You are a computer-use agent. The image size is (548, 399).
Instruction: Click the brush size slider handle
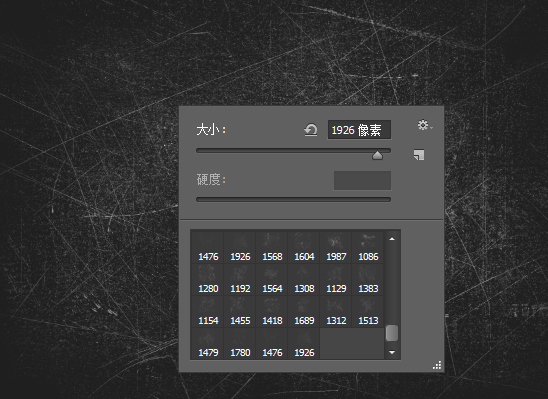pyautogui.click(x=377, y=155)
